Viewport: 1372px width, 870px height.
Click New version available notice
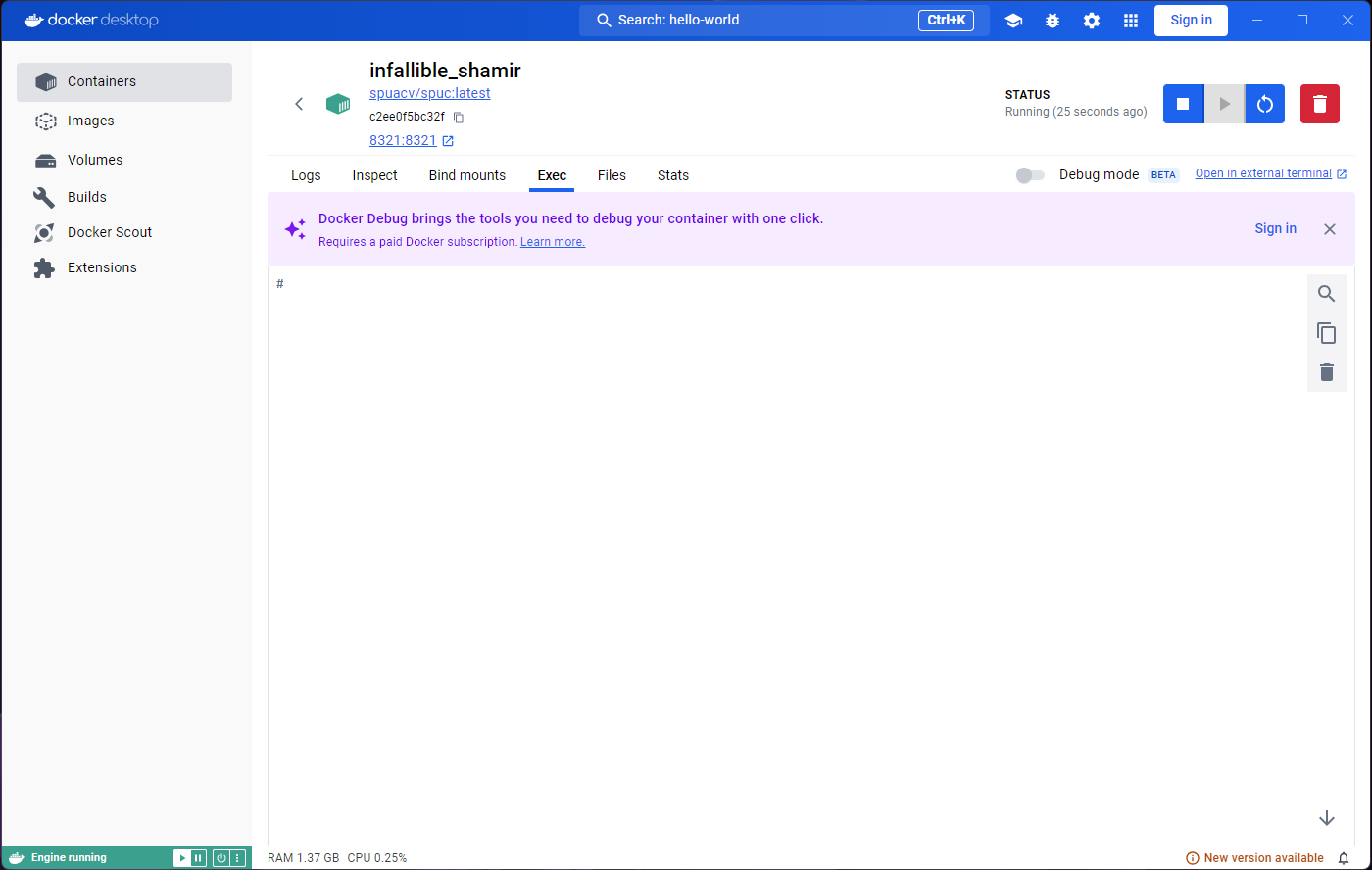point(1254,858)
